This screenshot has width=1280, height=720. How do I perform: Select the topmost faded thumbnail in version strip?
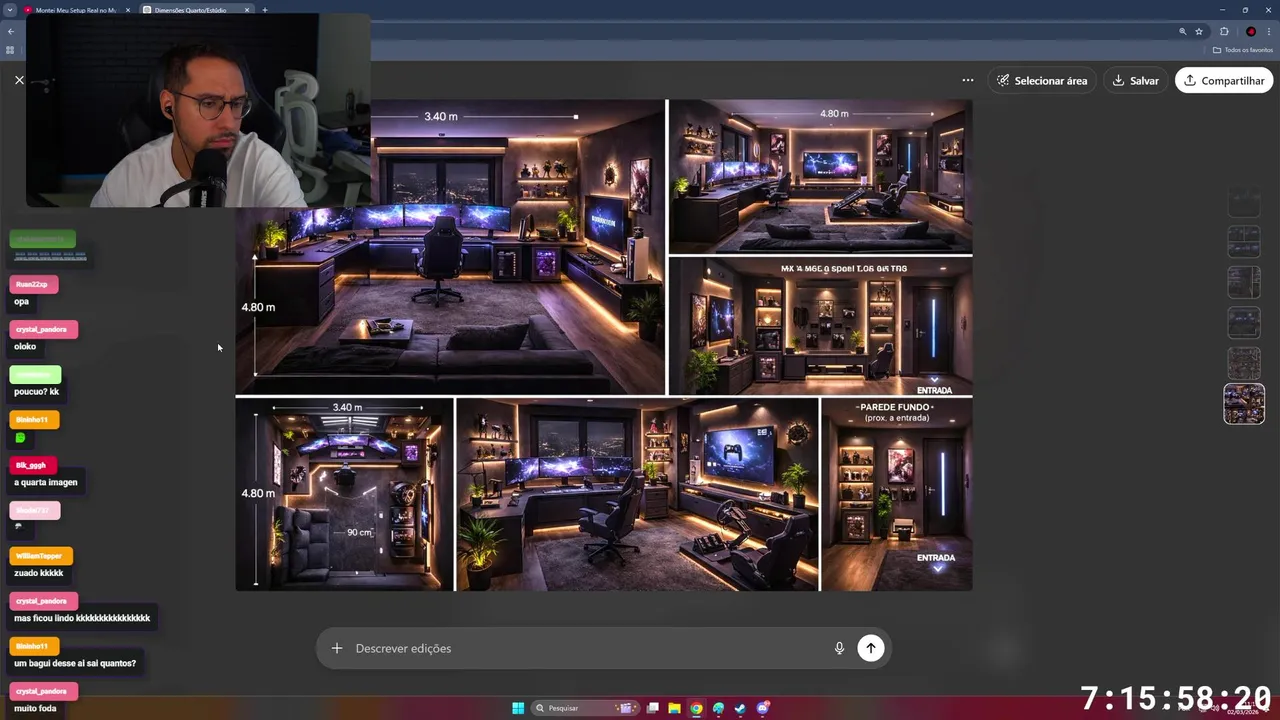click(1244, 201)
